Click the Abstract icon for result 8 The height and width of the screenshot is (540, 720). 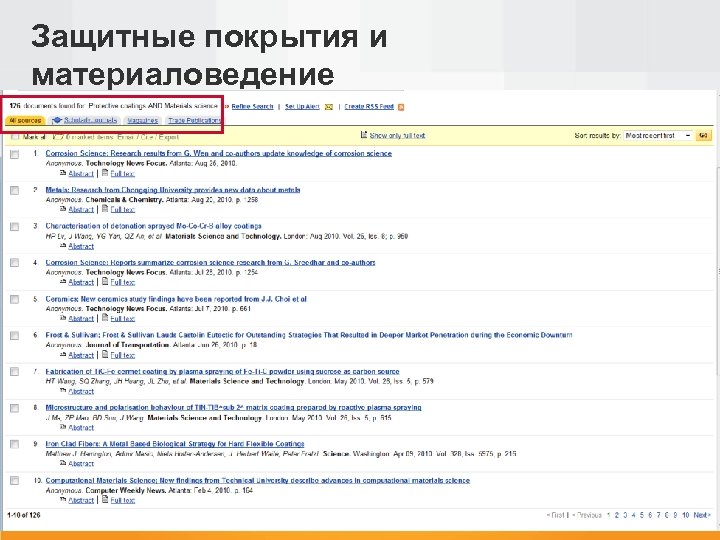click(63, 427)
